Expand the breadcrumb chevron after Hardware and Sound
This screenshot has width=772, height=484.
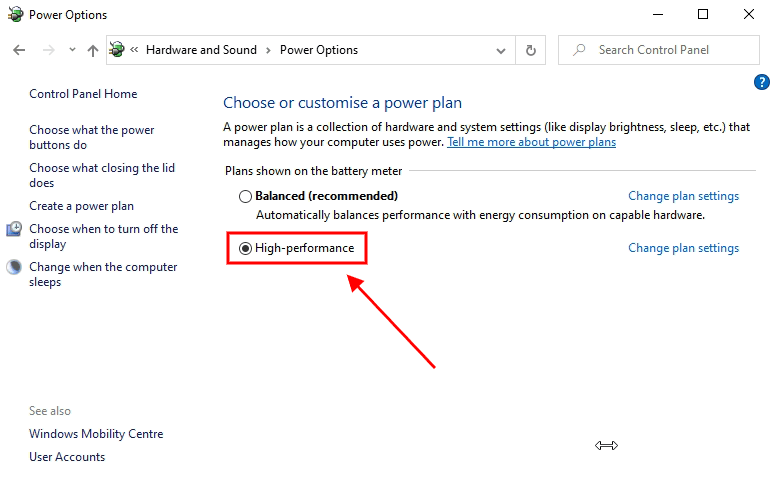point(268,50)
